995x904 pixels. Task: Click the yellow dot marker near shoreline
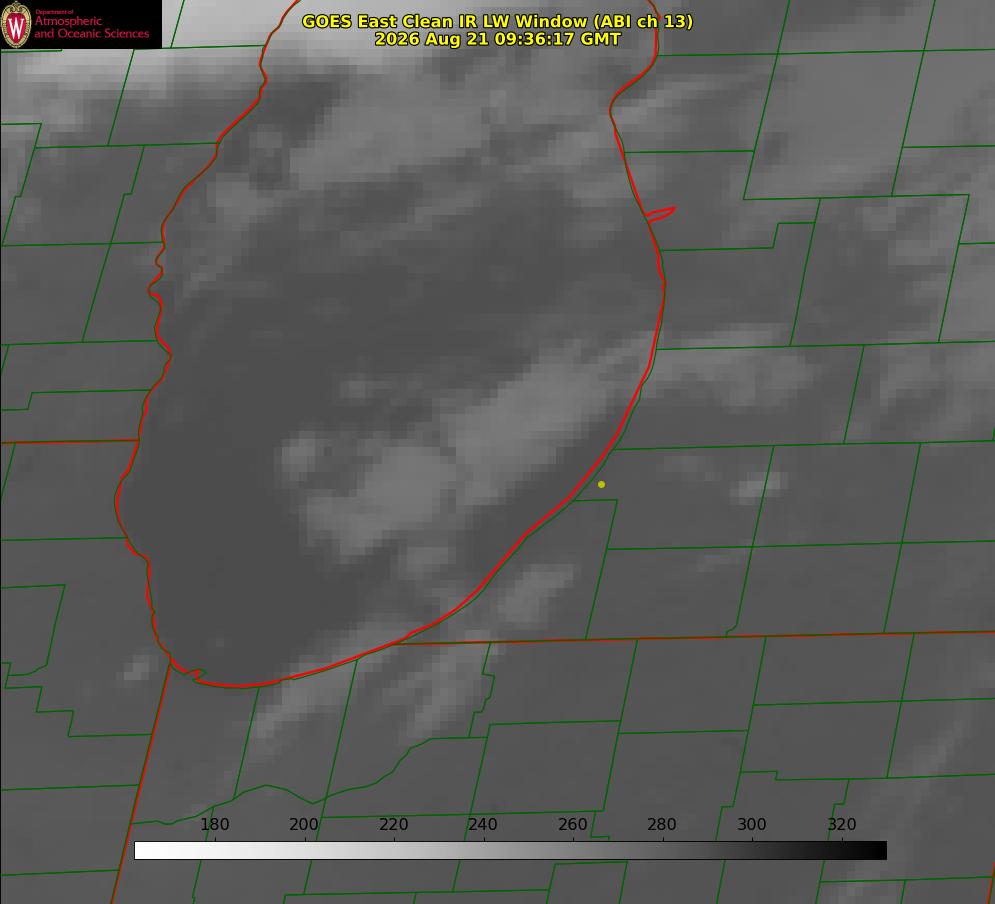(601, 484)
